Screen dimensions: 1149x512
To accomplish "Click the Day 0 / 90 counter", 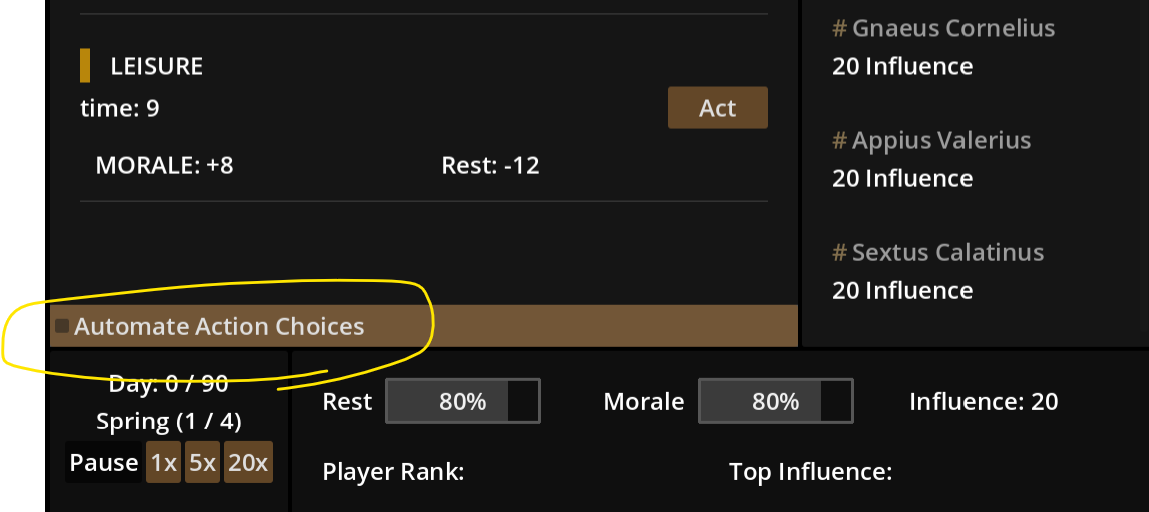I will tap(169, 383).
